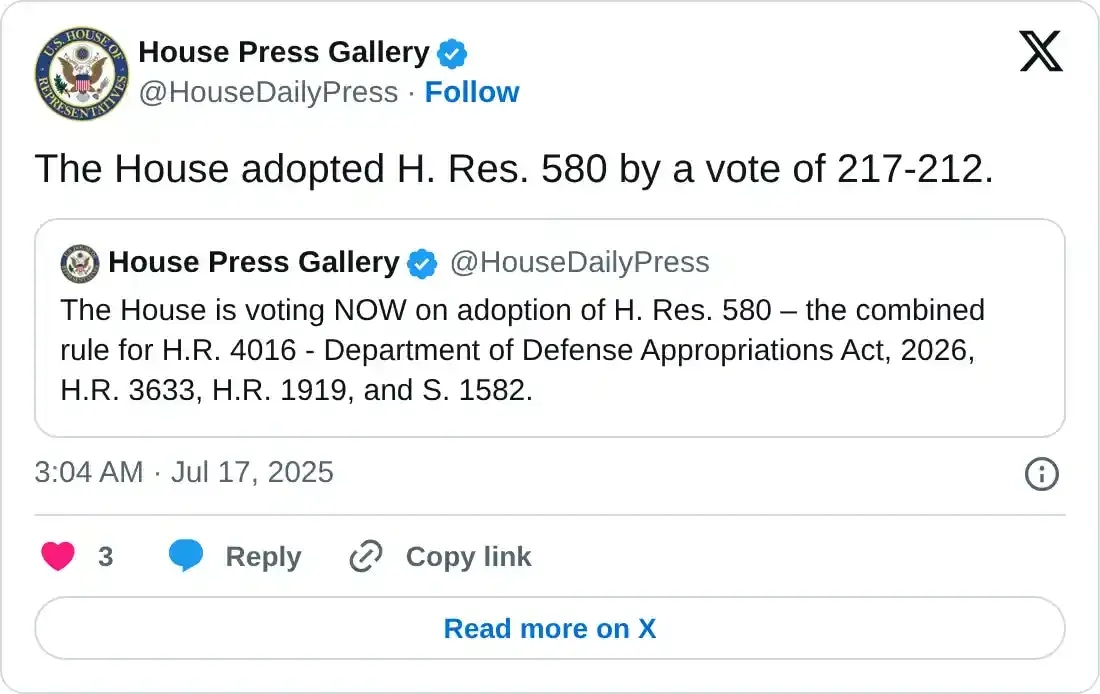Click the verified badge inside the quoted tweet

click(x=422, y=264)
